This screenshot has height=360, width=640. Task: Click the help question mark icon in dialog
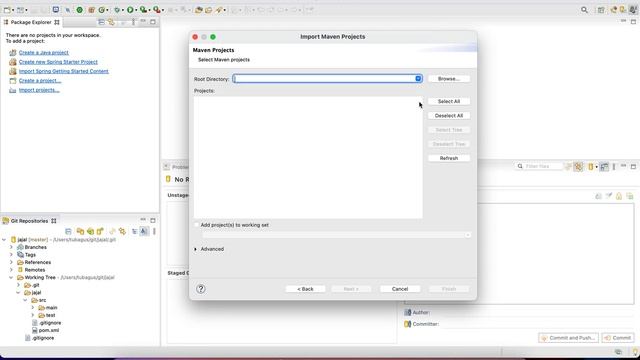point(201,289)
